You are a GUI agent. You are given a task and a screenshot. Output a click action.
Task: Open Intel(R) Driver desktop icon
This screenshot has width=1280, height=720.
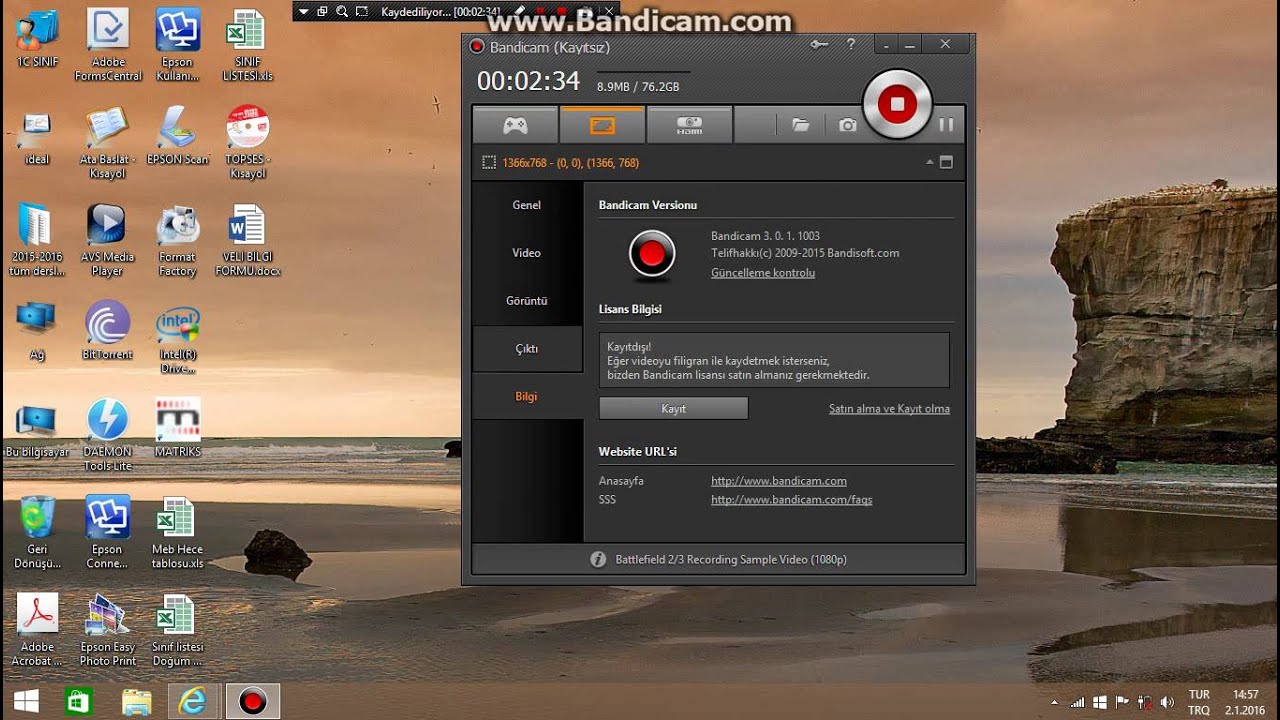[x=178, y=338]
